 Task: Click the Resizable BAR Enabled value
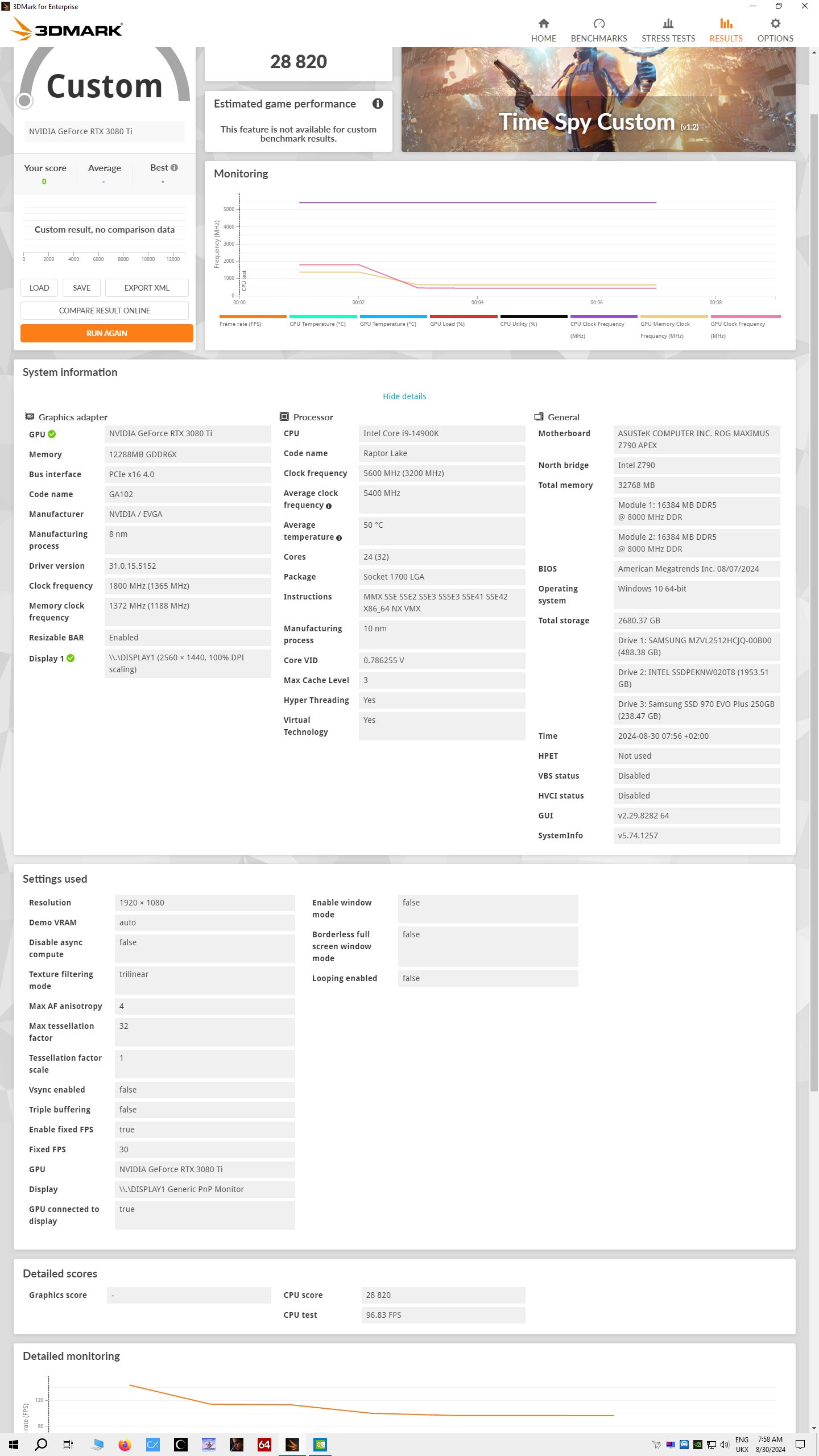click(188, 638)
